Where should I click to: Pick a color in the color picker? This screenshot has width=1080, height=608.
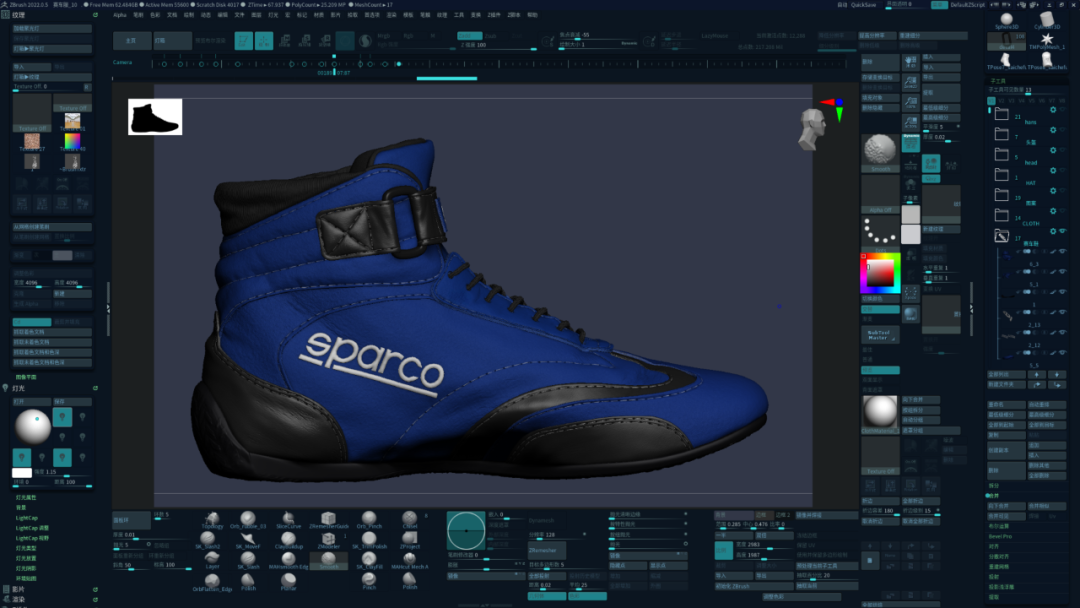click(x=880, y=273)
